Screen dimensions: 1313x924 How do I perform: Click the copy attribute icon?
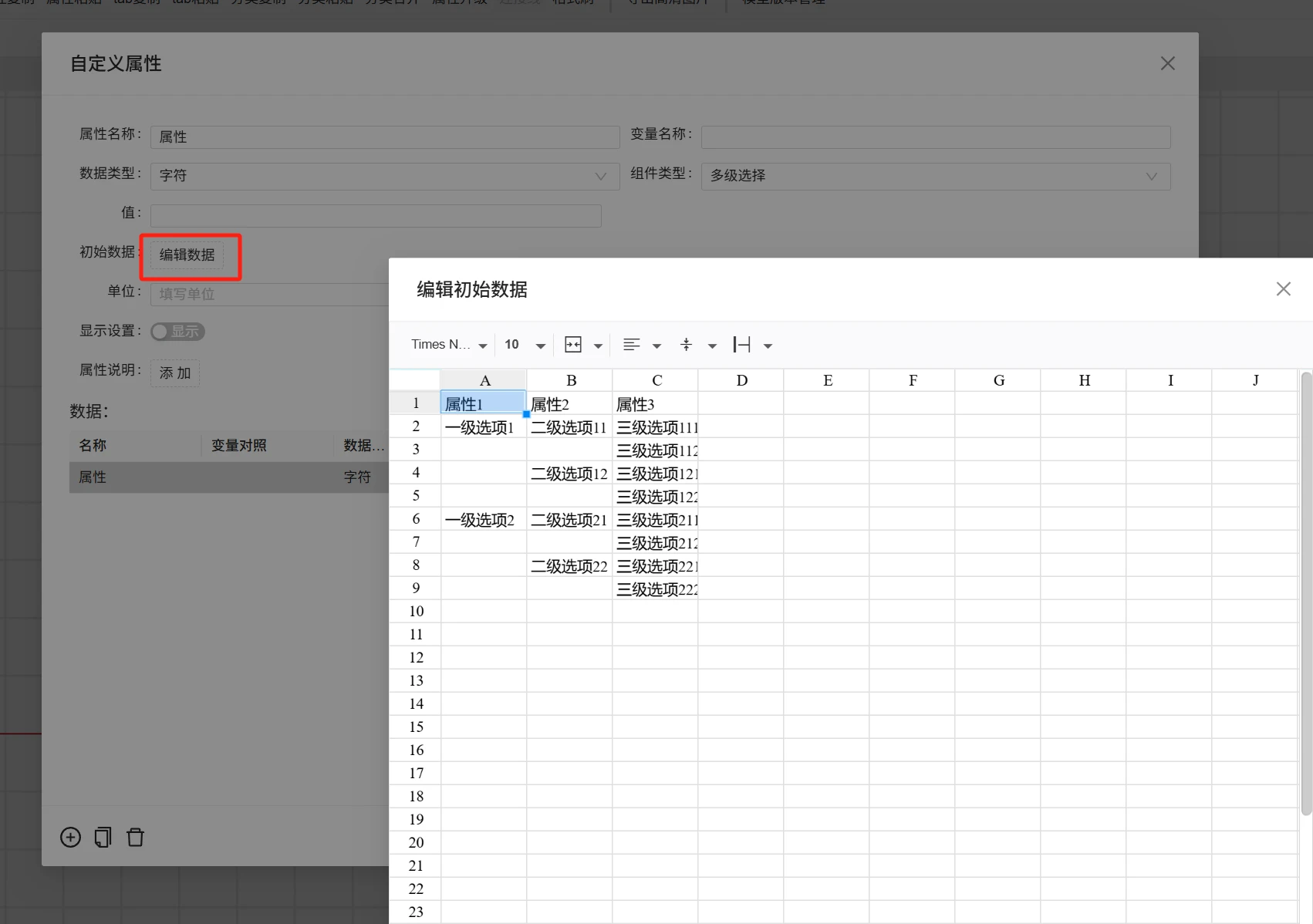pos(103,838)
